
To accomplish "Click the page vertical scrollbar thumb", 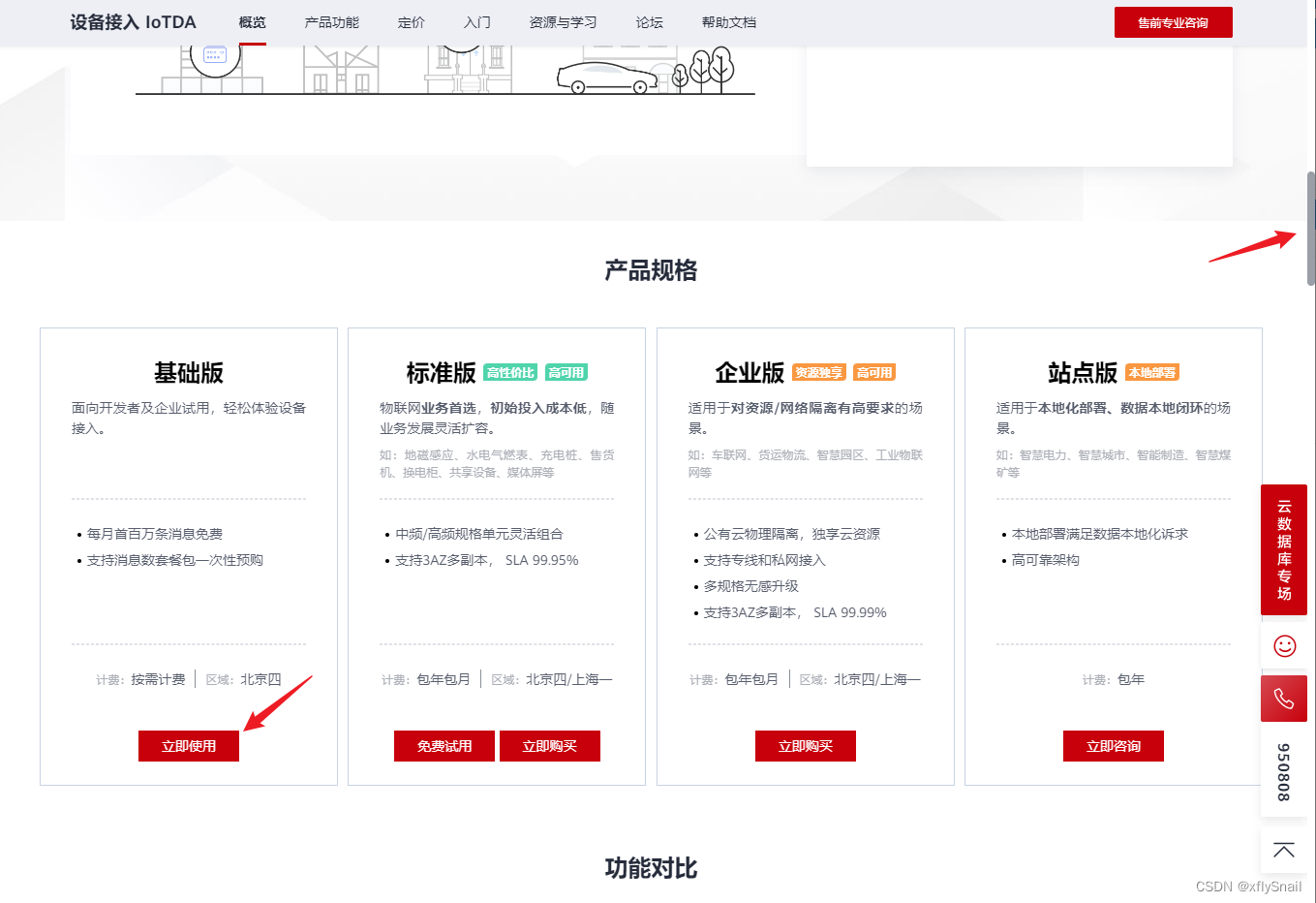I will tap(1311, 229).
